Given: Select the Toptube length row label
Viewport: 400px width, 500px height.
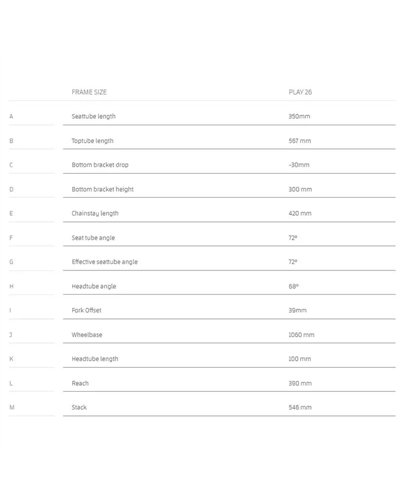Looking at the screenshot, I should [92, 141].
